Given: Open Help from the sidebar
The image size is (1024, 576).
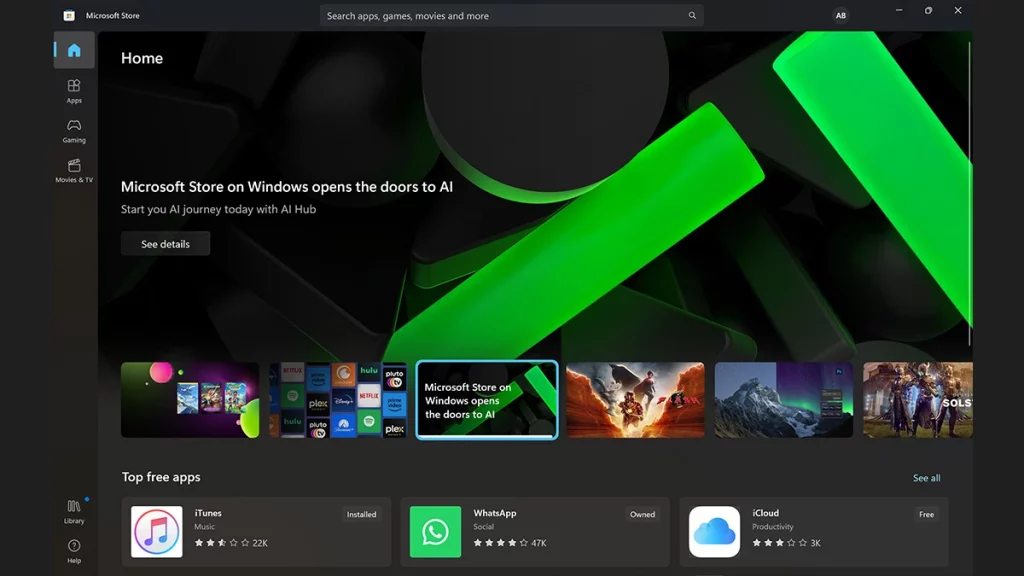Looking at the screenshot, I should [74, 551].
